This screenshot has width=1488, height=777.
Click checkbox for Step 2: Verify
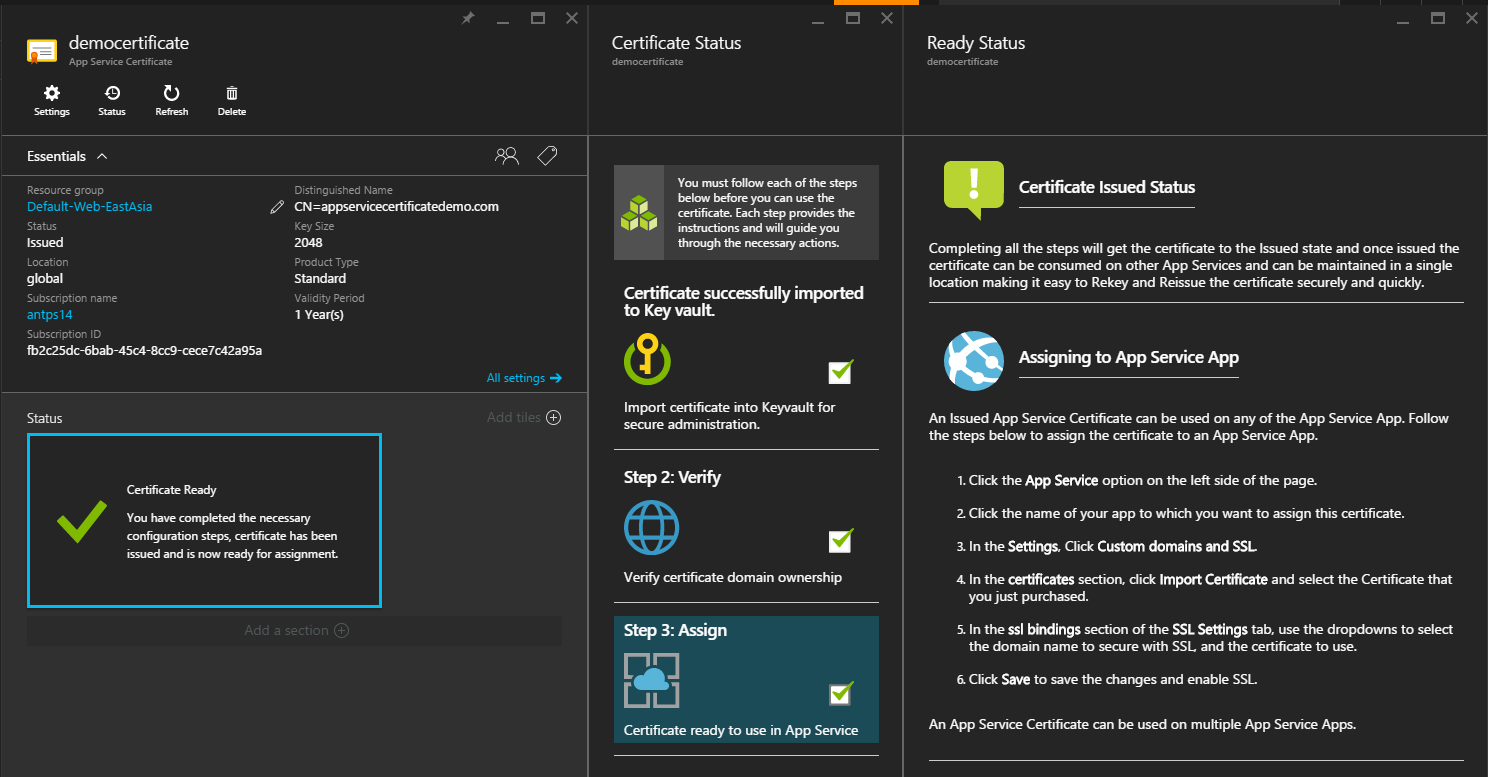coord(840,540)
